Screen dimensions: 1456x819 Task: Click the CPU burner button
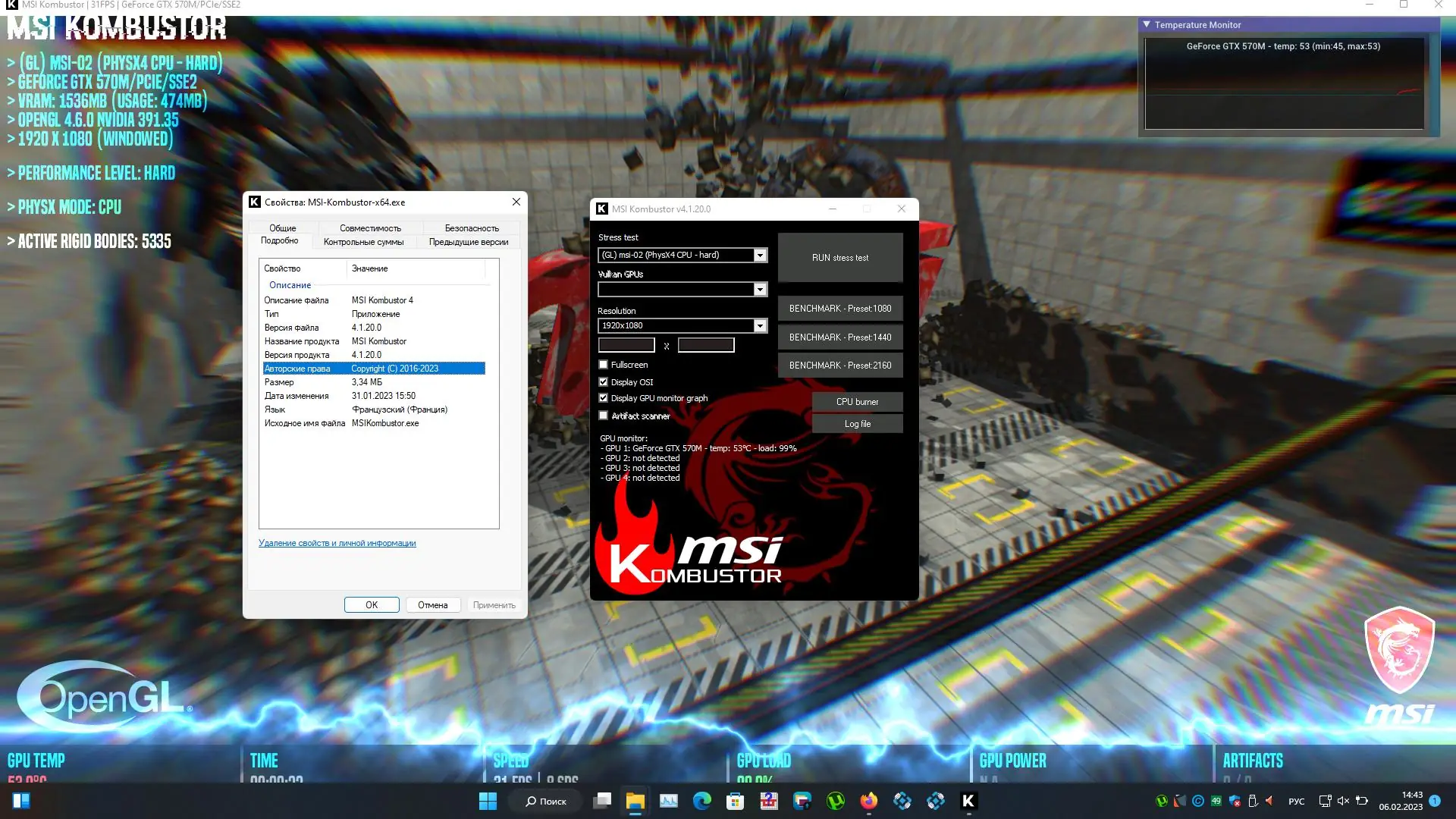coord(857,402)
